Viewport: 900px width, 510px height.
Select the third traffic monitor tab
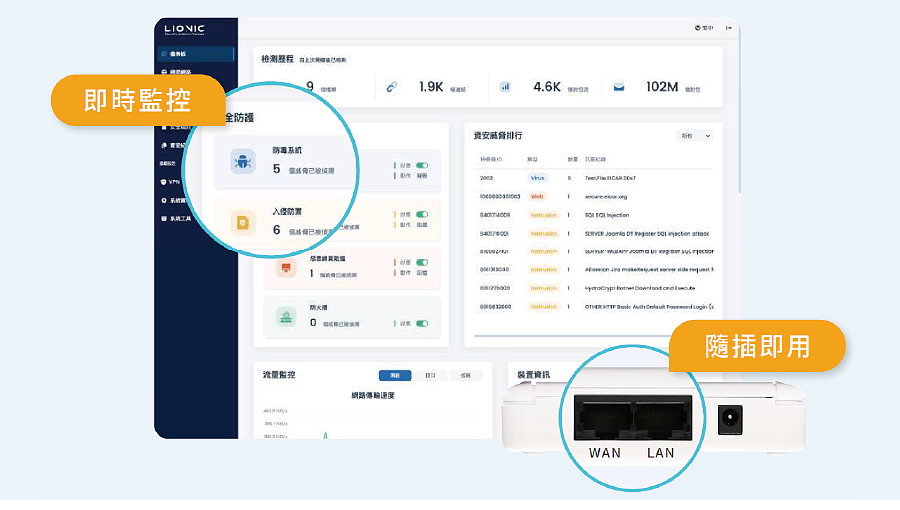pos(465,375)
